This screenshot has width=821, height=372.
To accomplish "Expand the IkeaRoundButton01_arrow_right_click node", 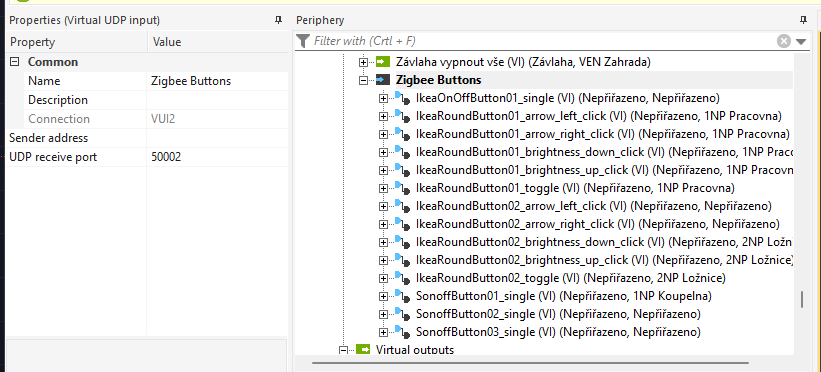I will pos(383,134).
